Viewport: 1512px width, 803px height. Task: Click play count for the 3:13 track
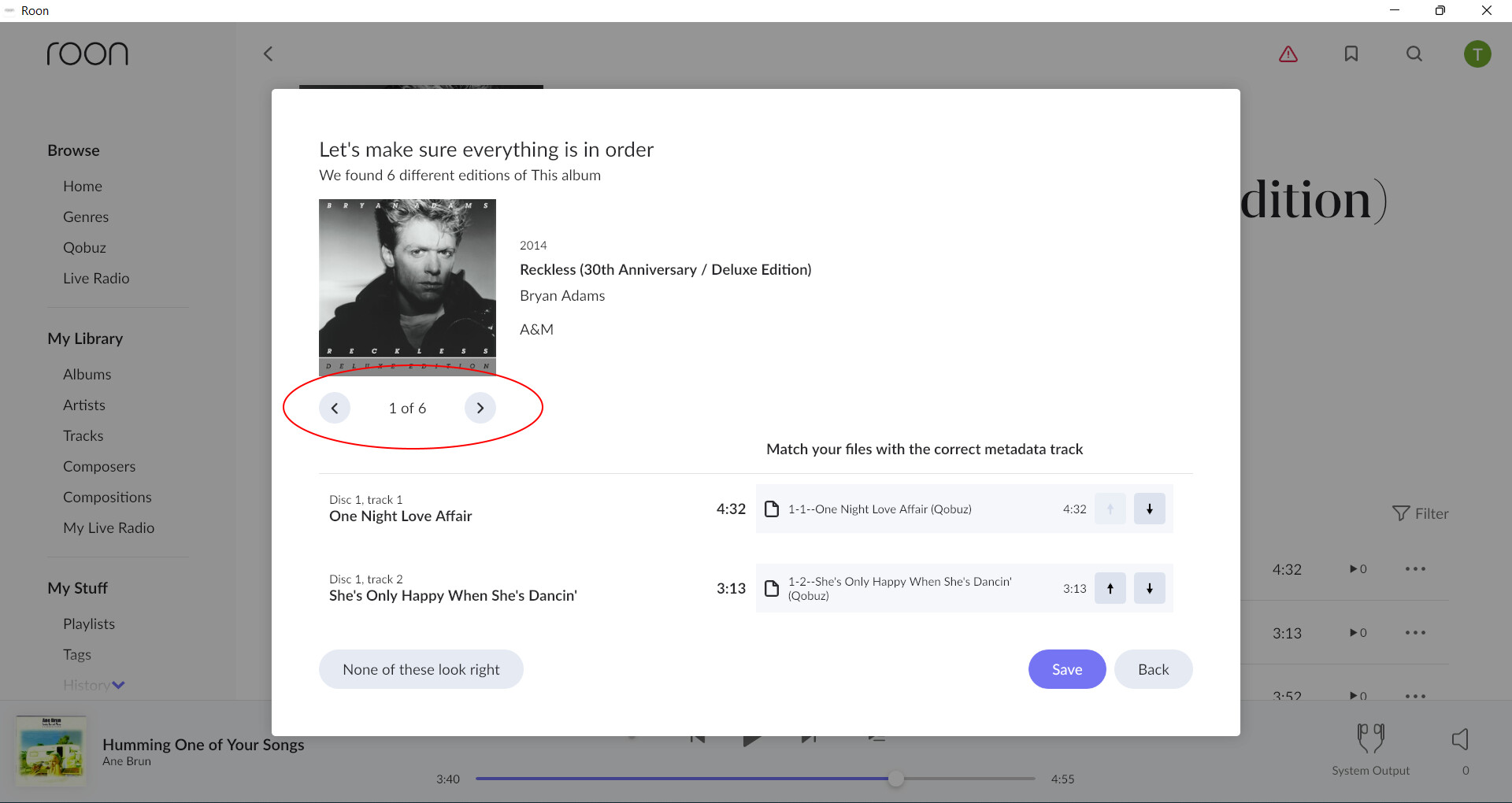point(1358,632)
